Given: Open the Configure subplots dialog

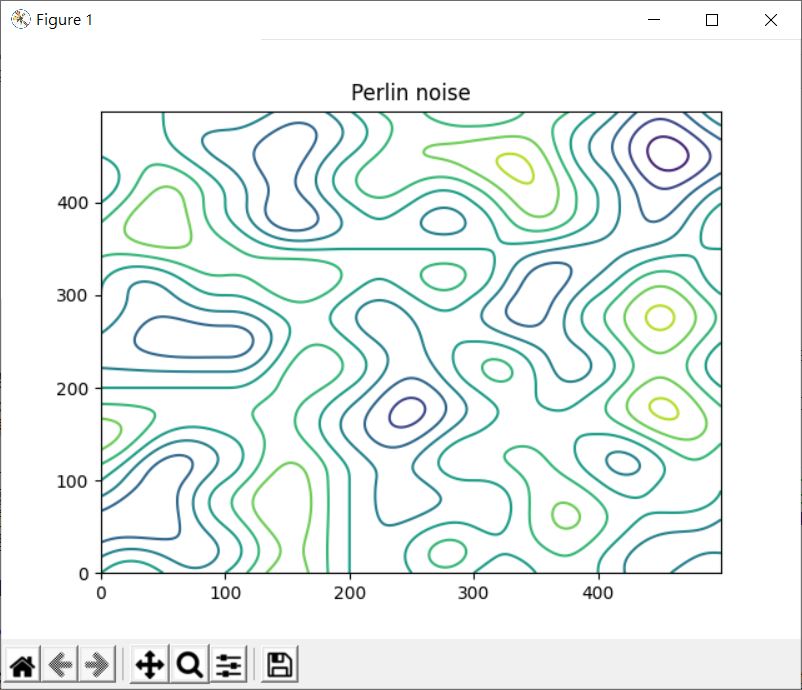Looking at the screenshot, I should [x=229, y=665].
